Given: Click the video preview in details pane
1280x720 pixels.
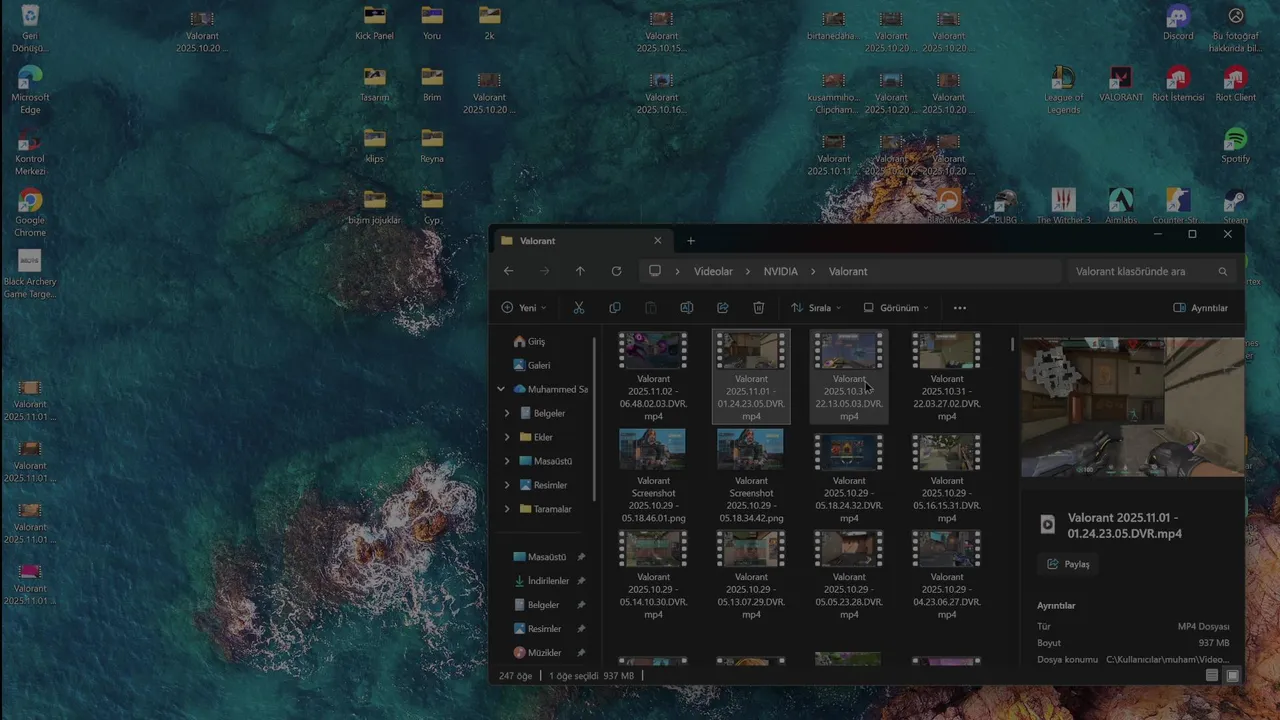Looking at the screenshot, I should pos(1131,407).
